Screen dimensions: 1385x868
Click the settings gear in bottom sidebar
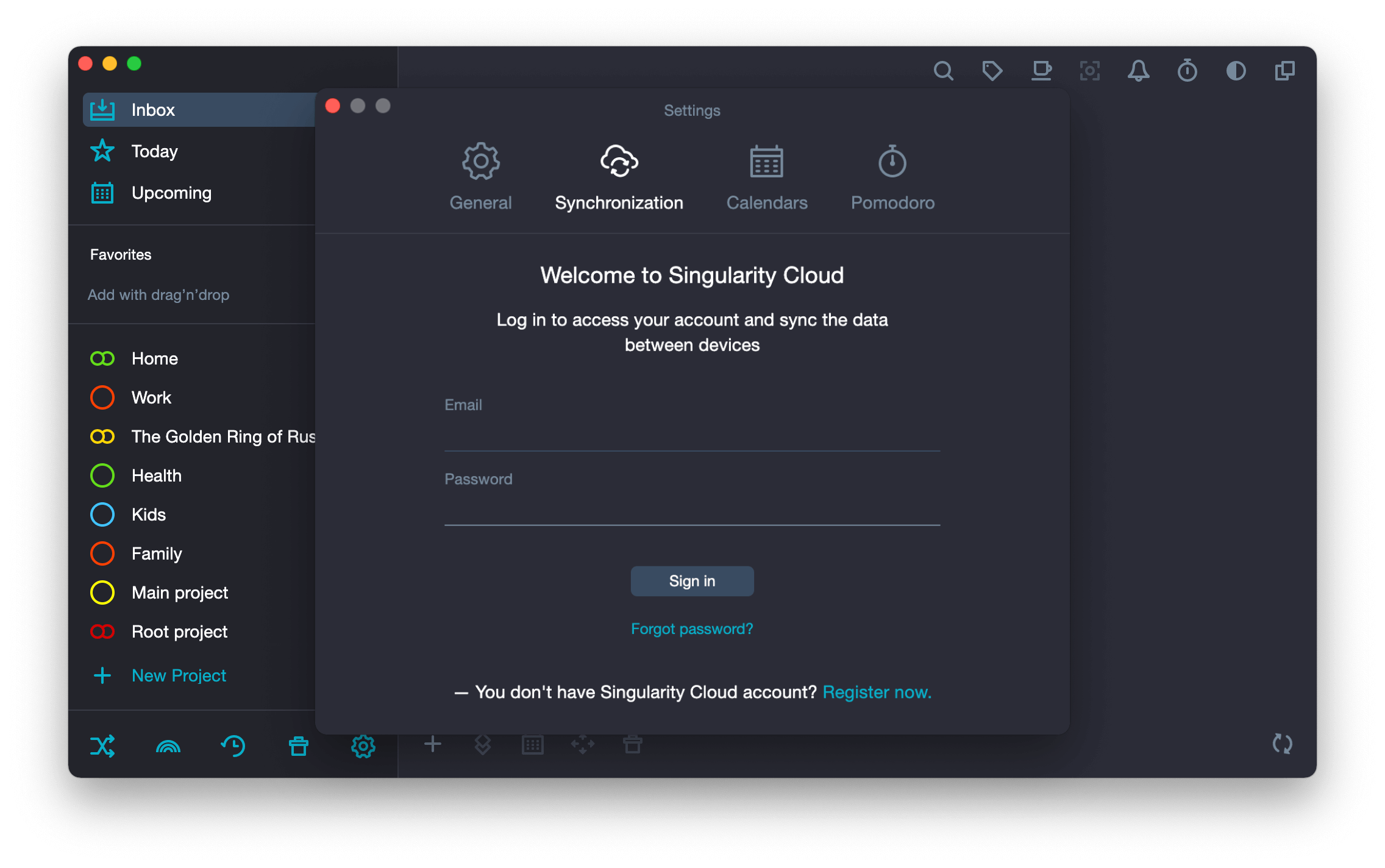[363, 745]
